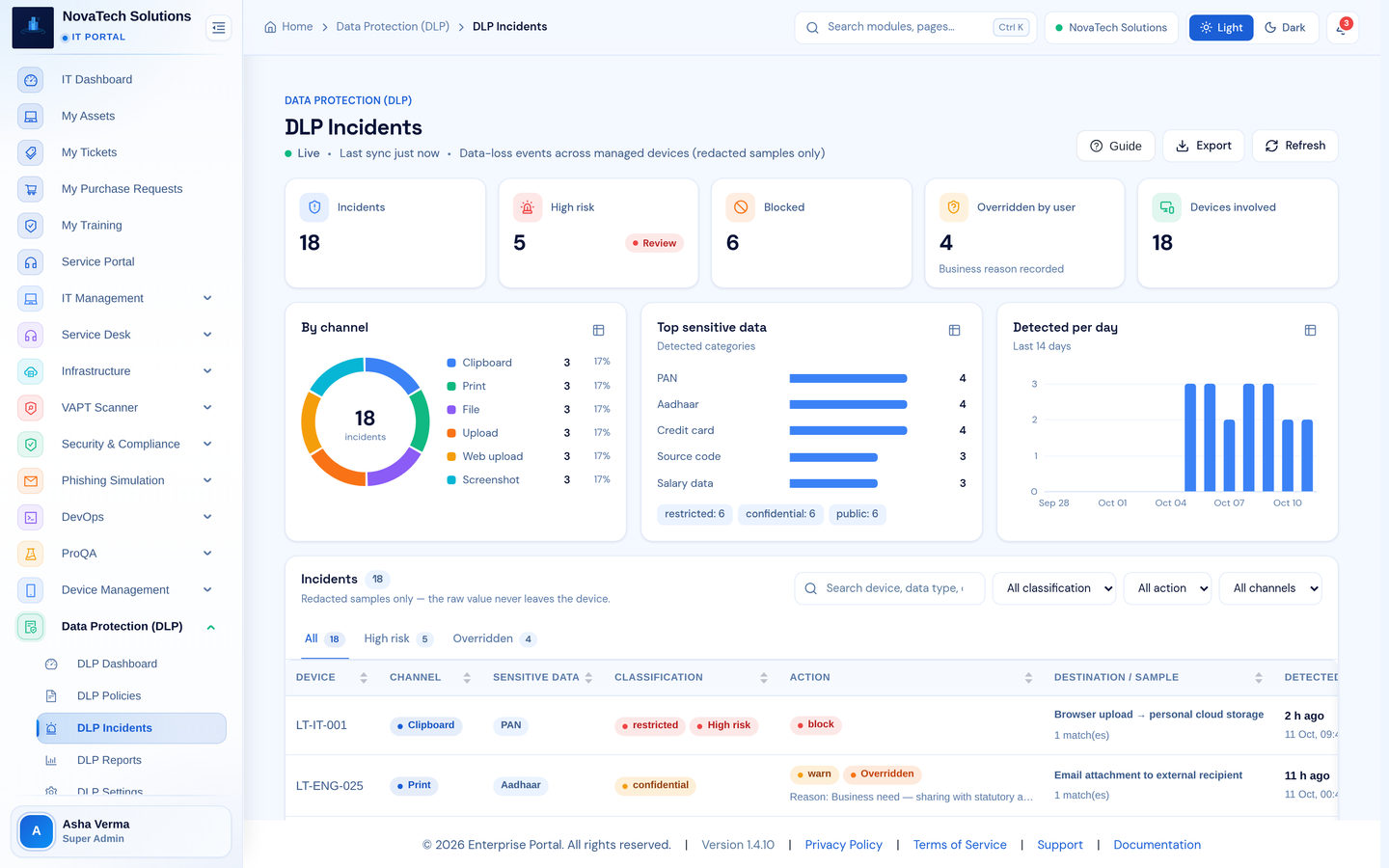Open the Privacy Policy link
The image size is (1389, 868).
point(844,845)
